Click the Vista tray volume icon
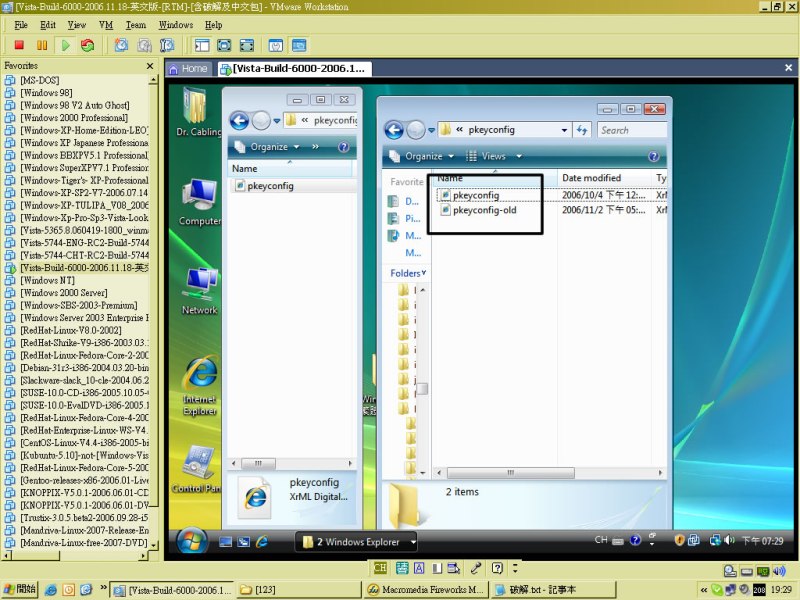This screenshot has width=800, height=600. click(729, 540)
